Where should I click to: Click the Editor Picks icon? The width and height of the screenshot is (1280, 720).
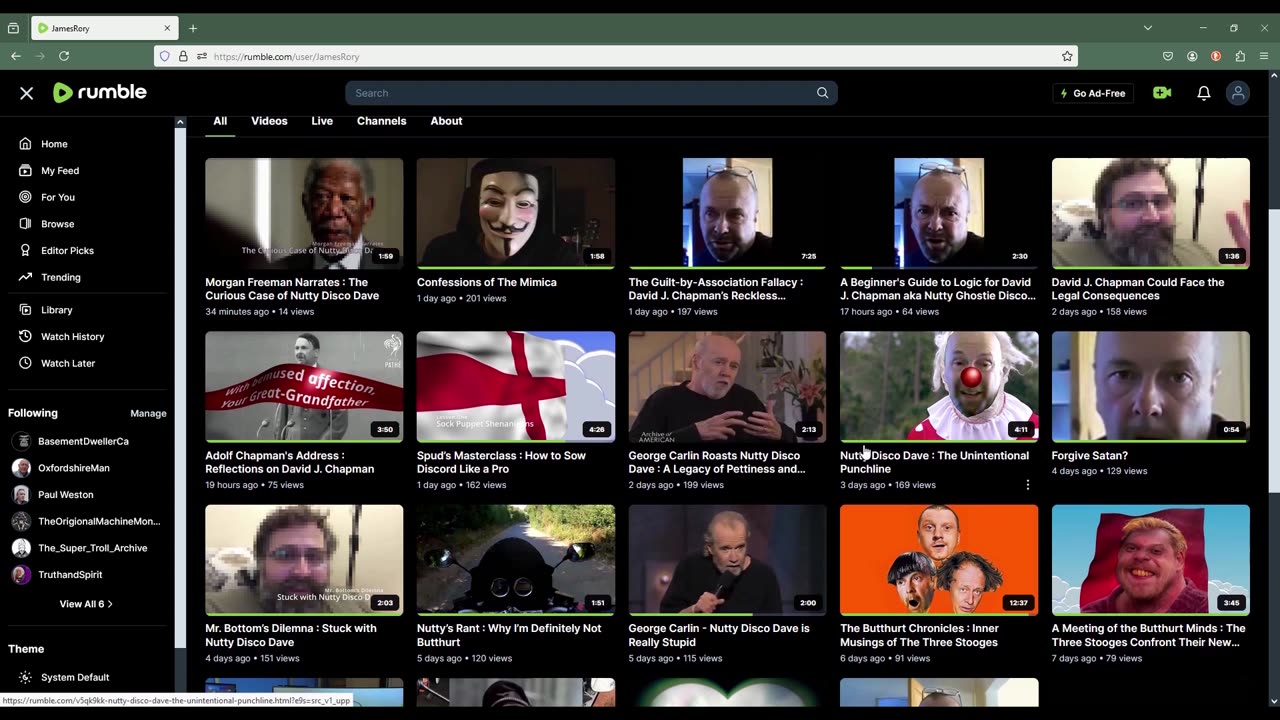25,251
